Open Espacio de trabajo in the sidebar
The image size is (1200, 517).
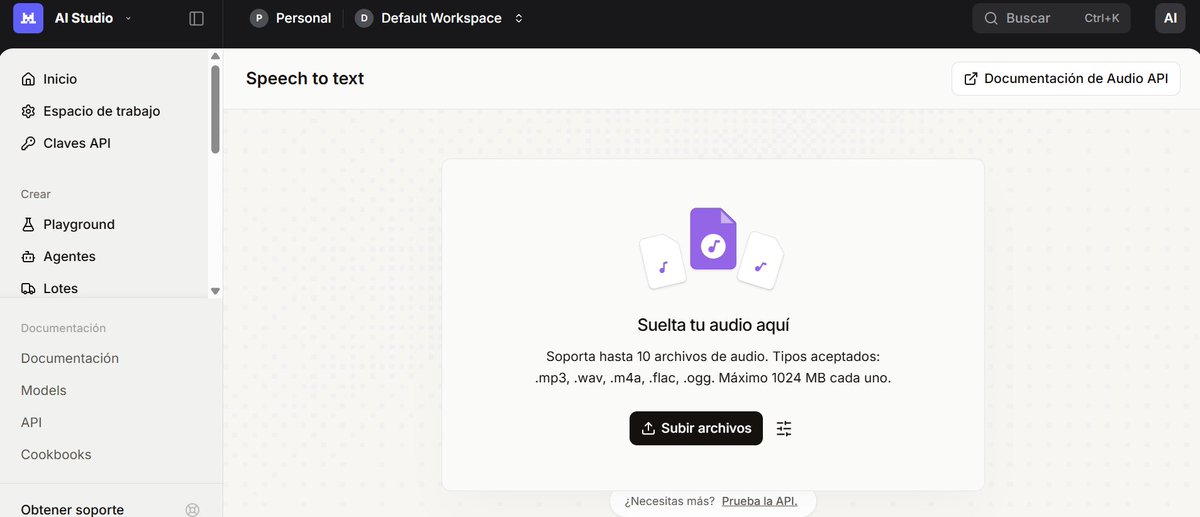(x=104, y=111)
